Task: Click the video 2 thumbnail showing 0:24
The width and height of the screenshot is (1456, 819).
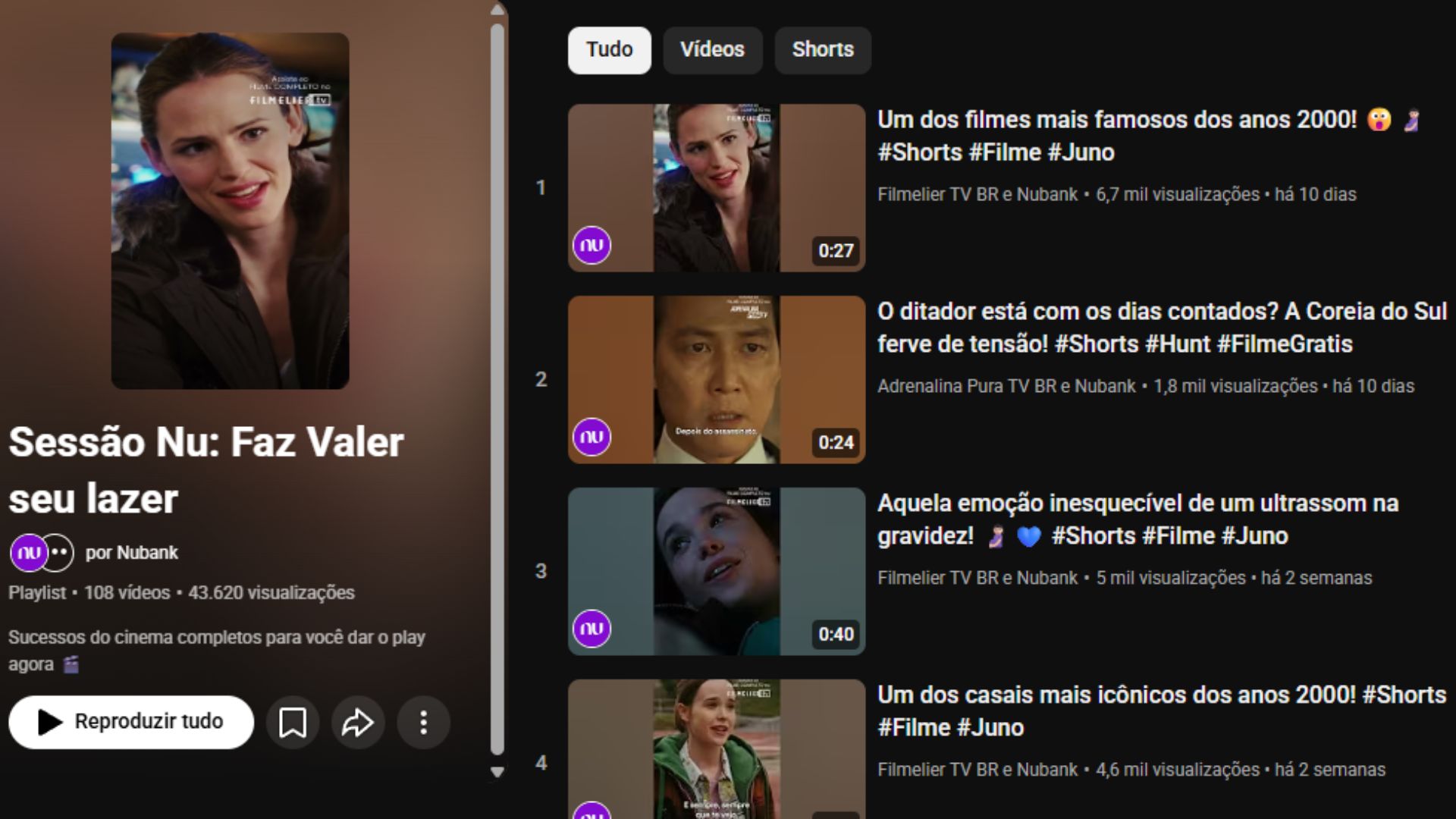Action: (x=717, y=380)
